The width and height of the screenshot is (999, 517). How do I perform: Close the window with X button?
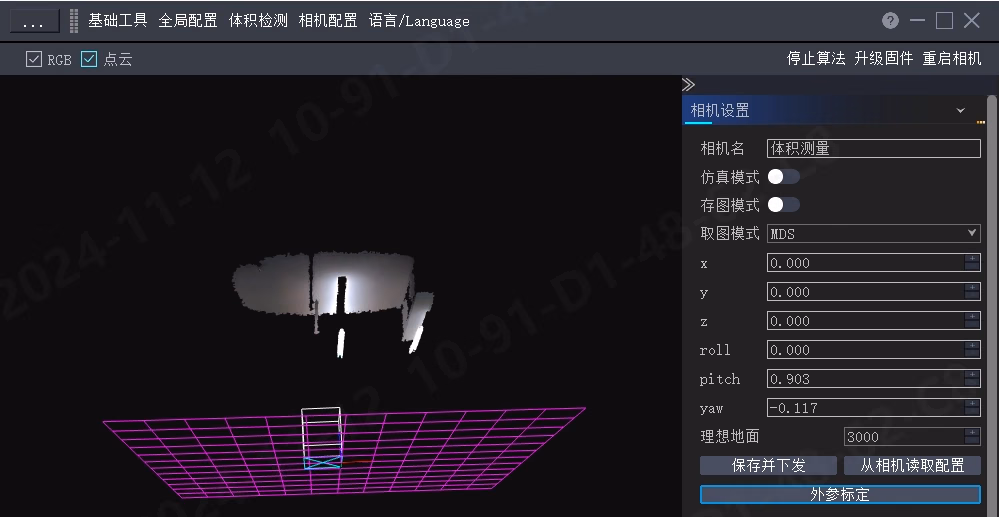(x=972, y=20)
